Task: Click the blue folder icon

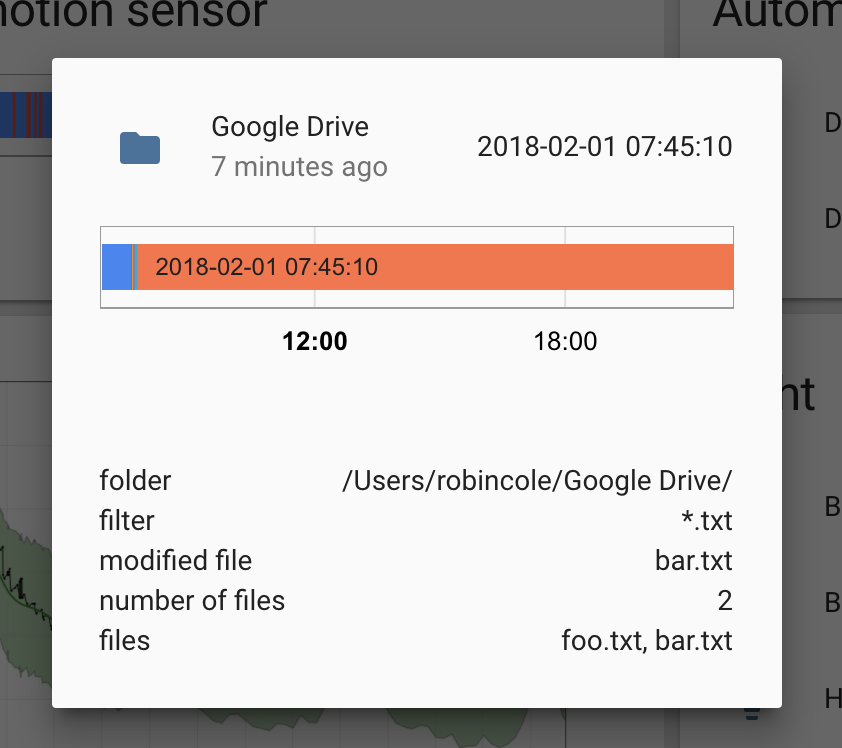Action: click(139, 146)
